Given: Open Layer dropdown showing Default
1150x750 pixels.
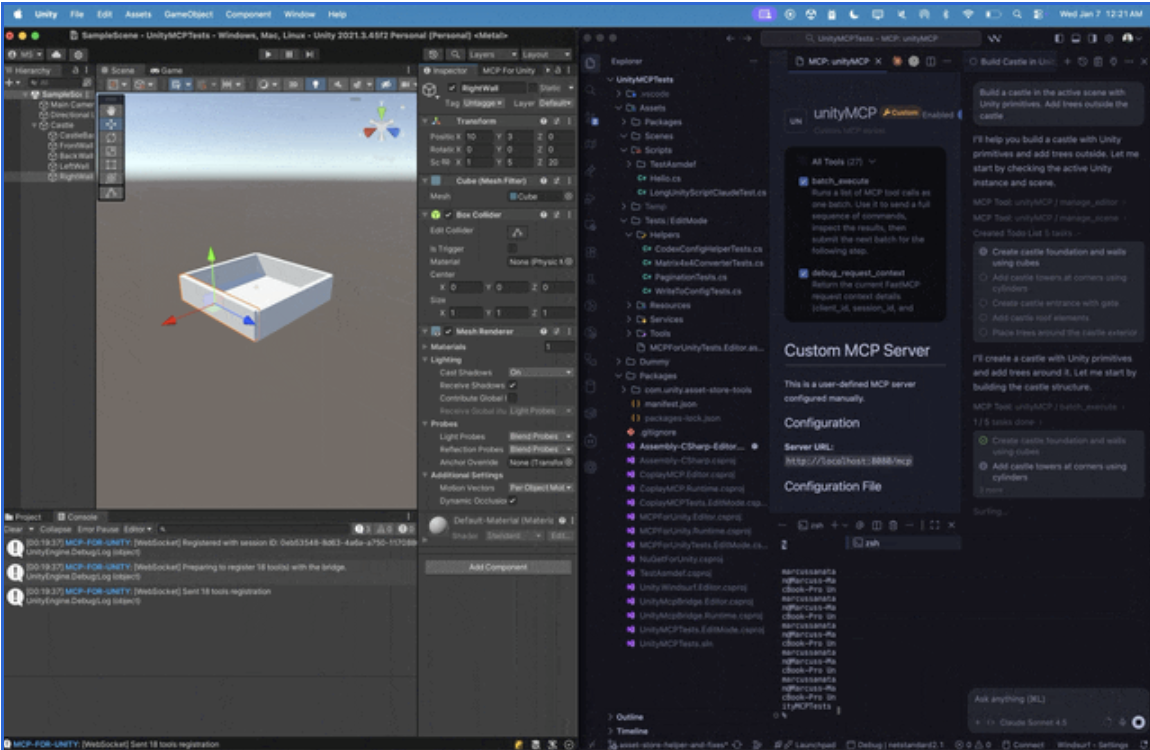Looking at the screenshot, I should tap(555, 103).
